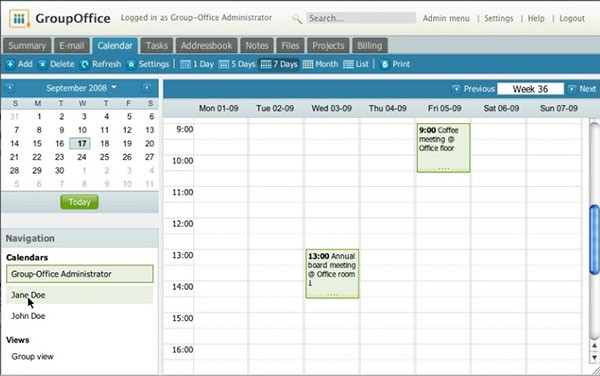
Task: Select day 30 in mini calendar
Action: coord(59,171)
